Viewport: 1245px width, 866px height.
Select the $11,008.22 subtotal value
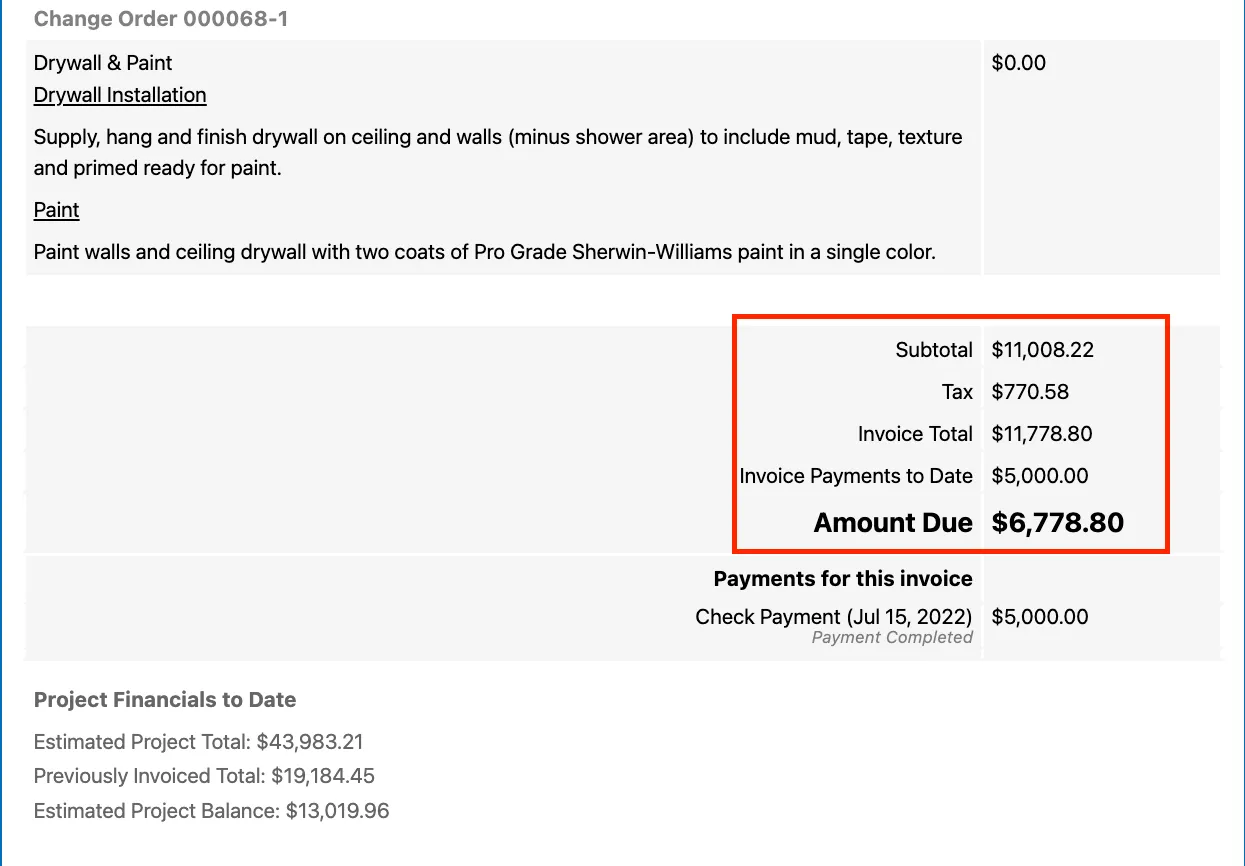tap(1042, 350)
